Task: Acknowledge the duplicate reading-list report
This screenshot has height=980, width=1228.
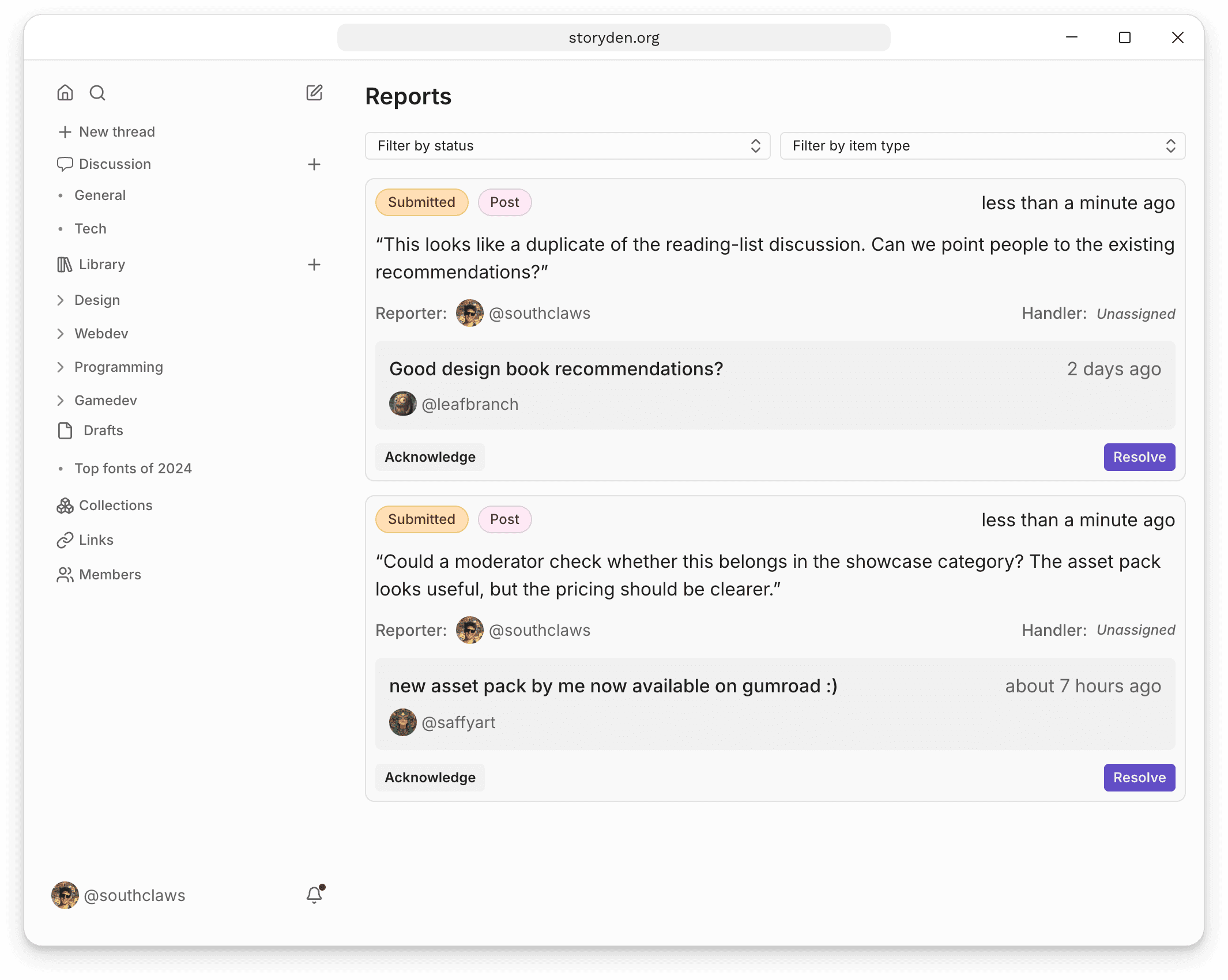Action: pyautogui.click(x=430, y=457)
